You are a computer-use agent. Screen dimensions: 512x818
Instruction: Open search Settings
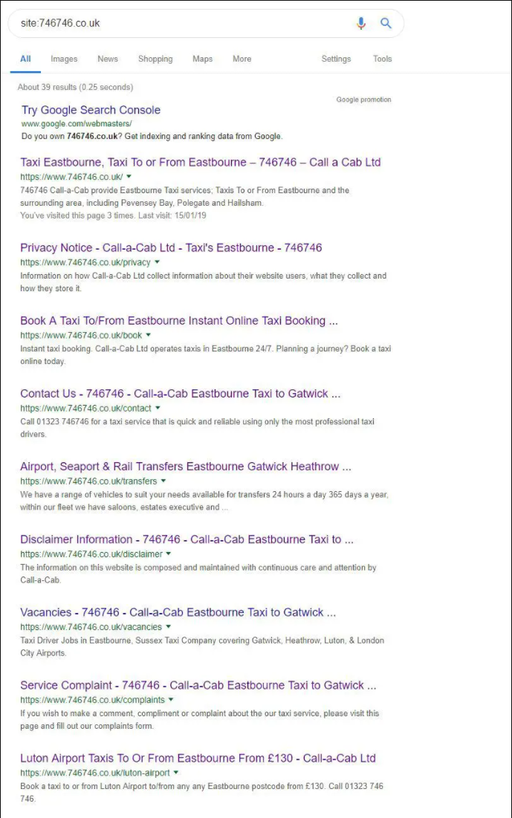pos(336,59)
